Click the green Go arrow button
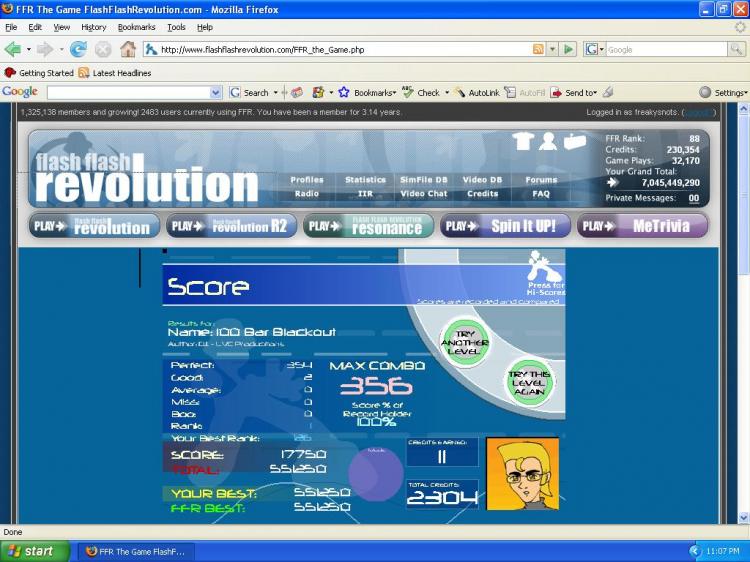Image resolution: width=750 pixels, height=562 pixels. point(569,49)
